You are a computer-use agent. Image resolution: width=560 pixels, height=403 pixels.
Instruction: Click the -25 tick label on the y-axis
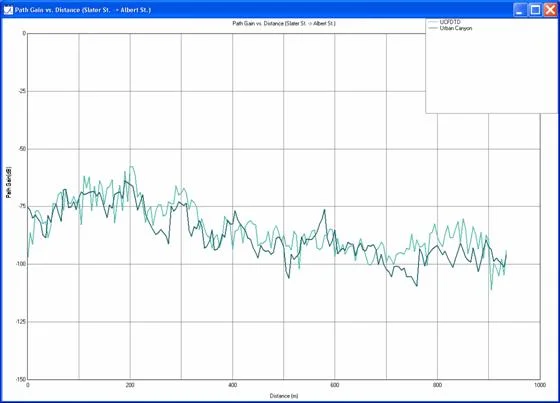point(22,91)
